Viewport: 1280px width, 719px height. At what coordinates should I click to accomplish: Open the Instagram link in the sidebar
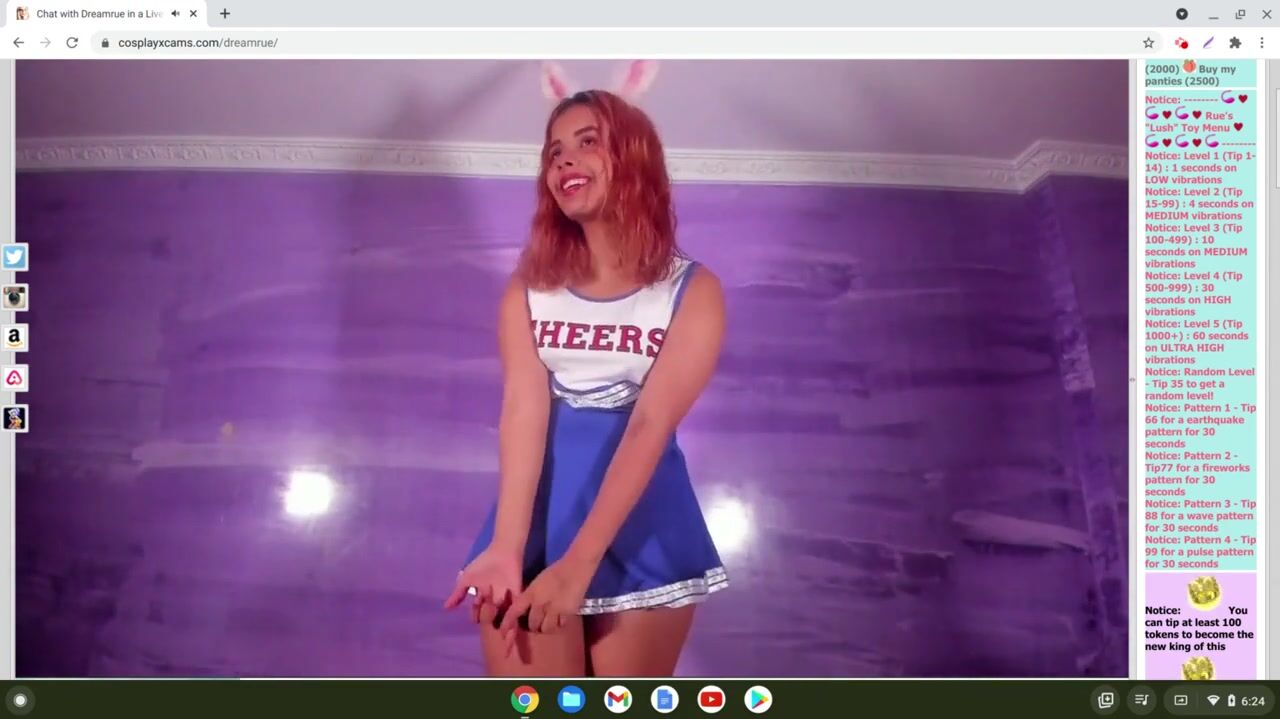coord(14,297)
